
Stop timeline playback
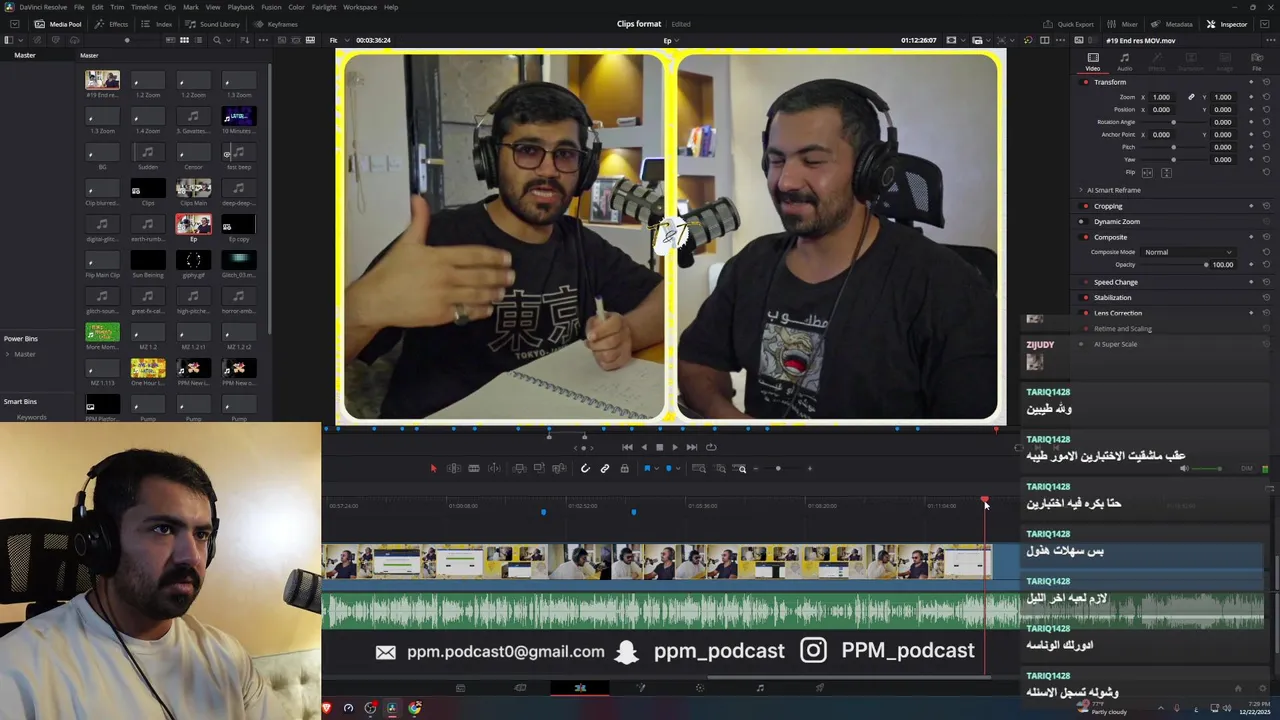(659, 447)
